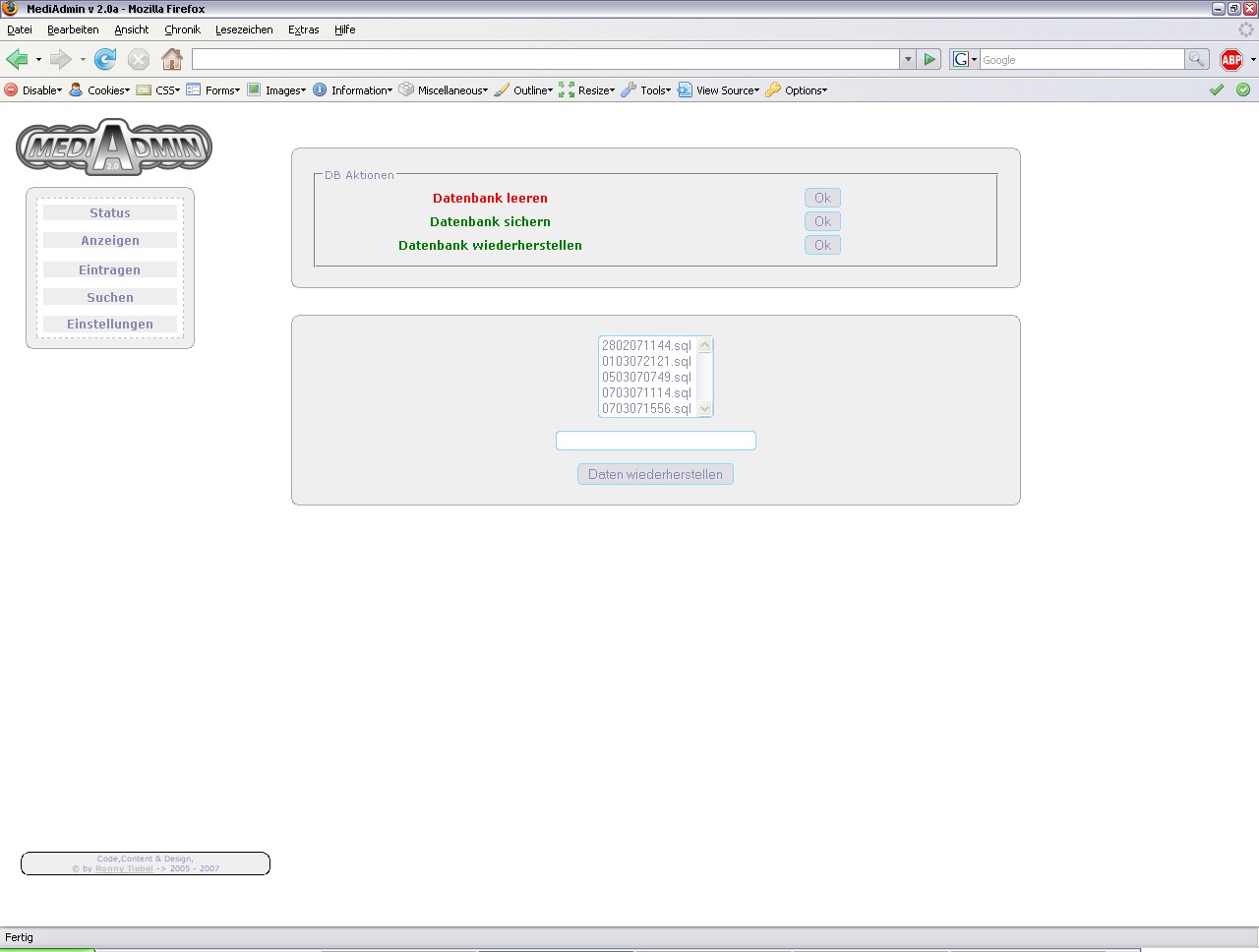Click the MediAdmin logo
Screen dimensions: 1259x952
coord(114,148)
